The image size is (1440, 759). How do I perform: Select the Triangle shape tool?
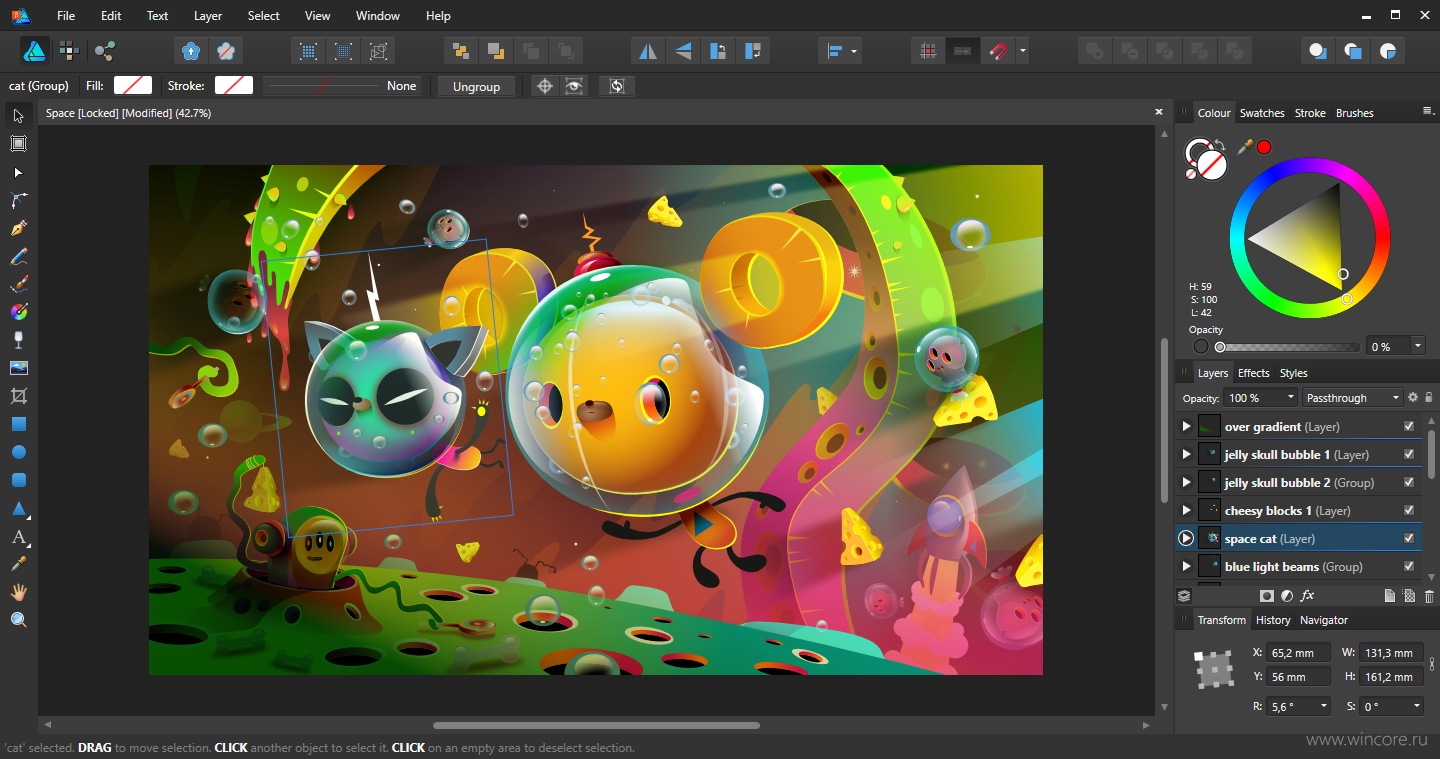[x=18, y=509]
